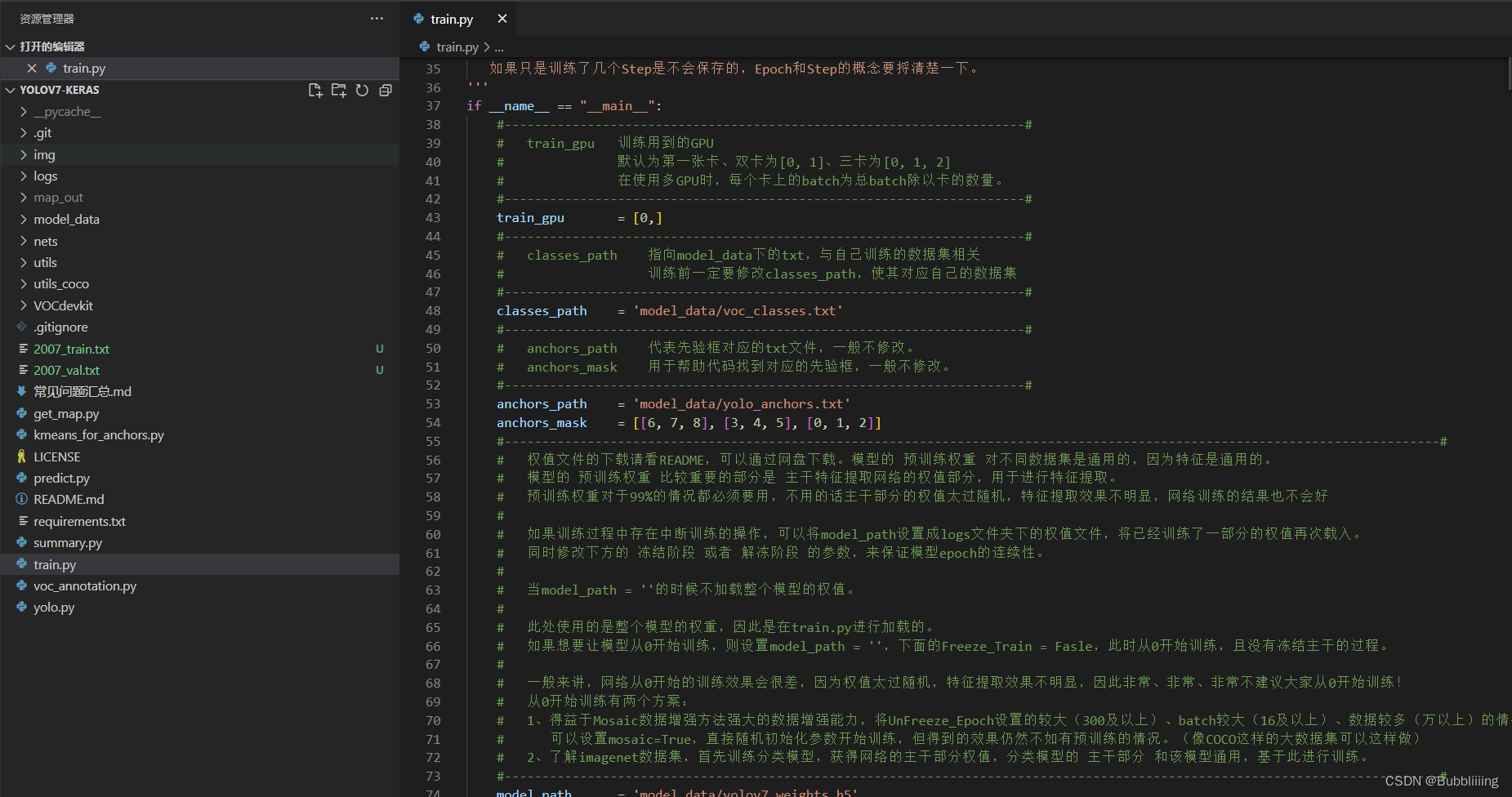
Task: Click the New File icon in explorer header
Action: coord(315,90)
